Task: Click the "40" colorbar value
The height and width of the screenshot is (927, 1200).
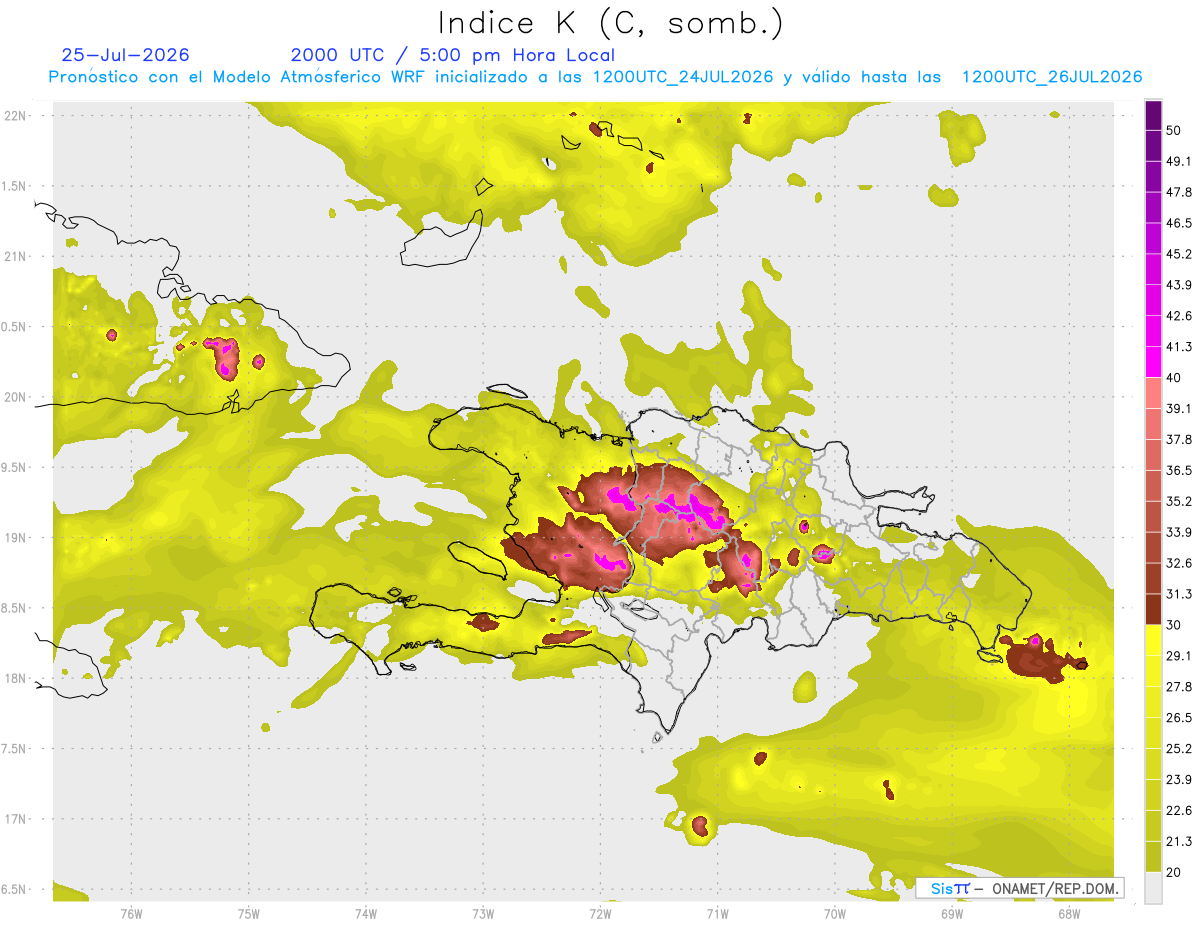Action: [x=1176, y=378]
